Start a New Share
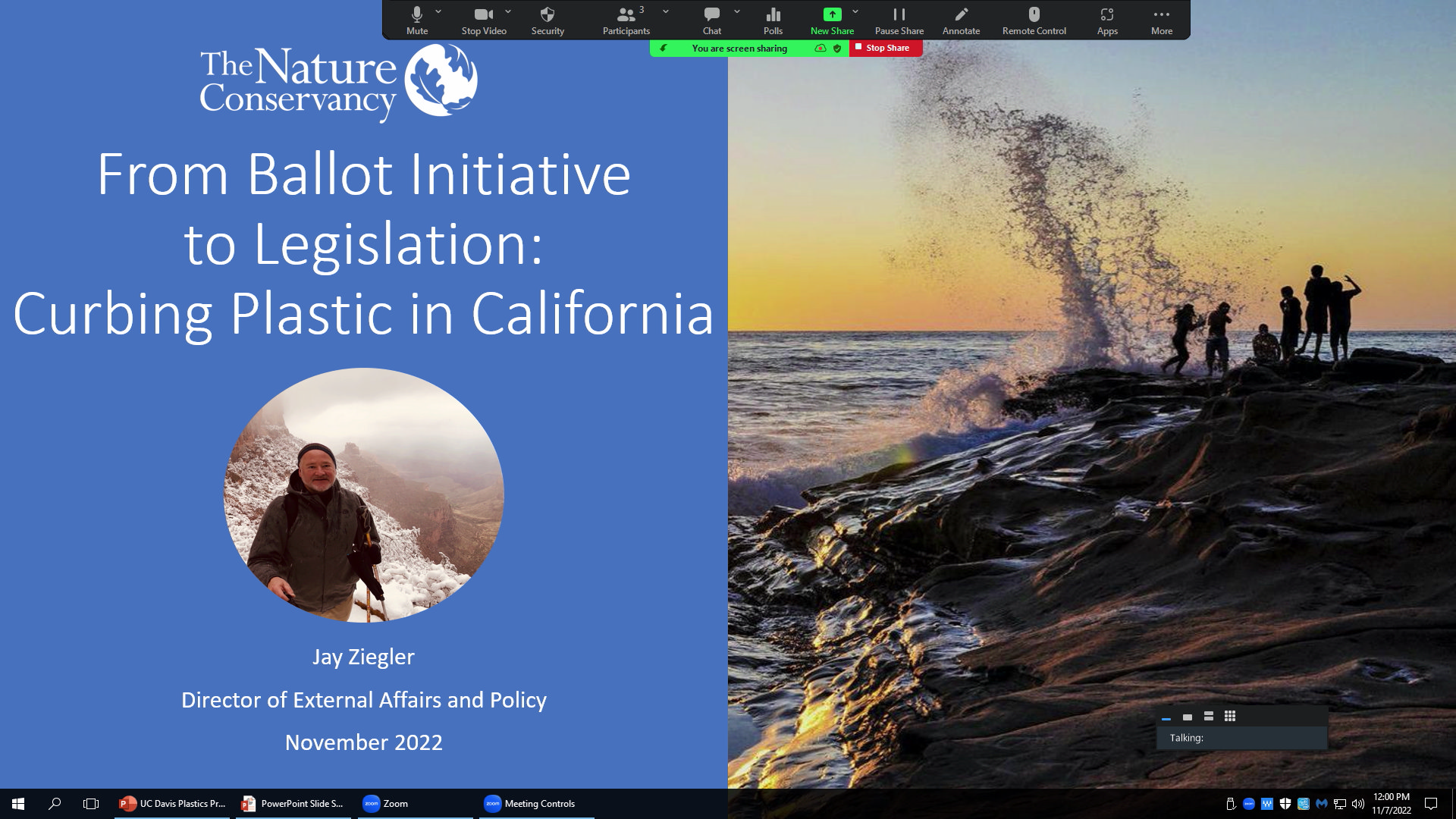This screenshot has width=1456, height=819. coord(832,20)
